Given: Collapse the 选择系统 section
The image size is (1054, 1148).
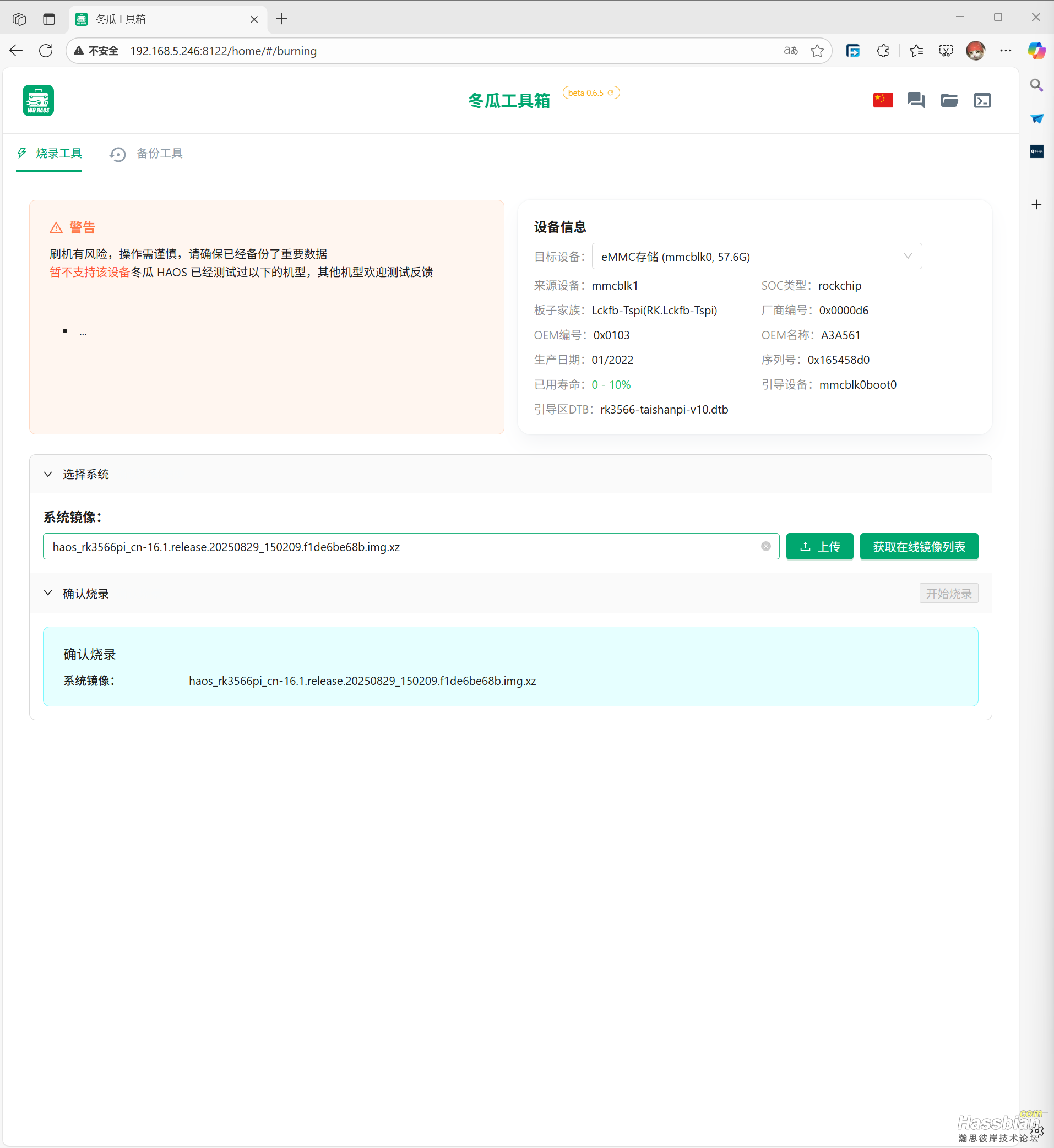Looking at the screenshot, I should click(48, 474).
